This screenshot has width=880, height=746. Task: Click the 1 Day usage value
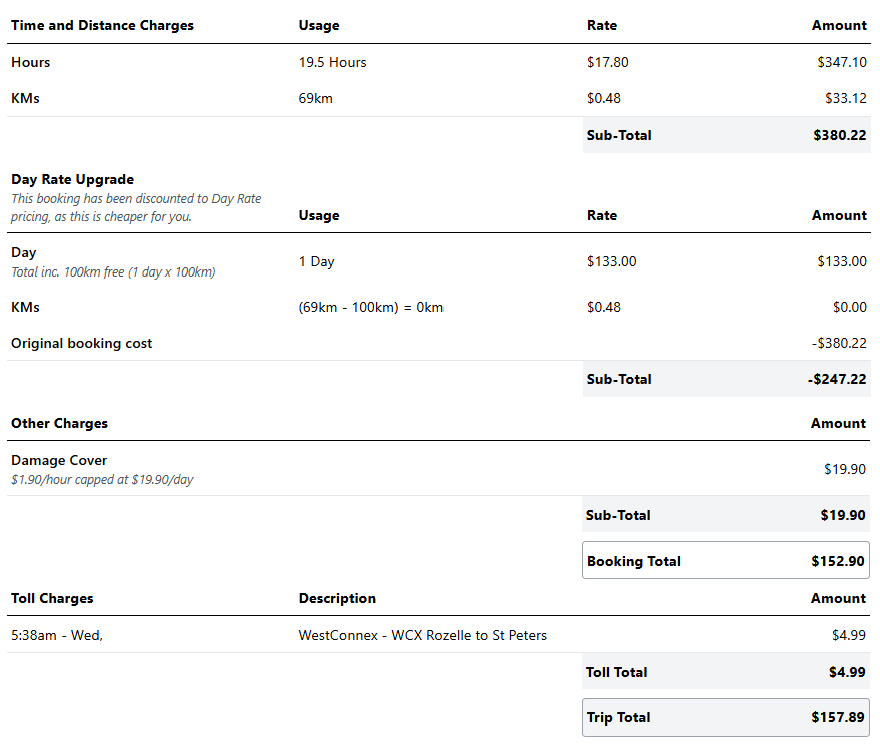click(x=316, y=261)
